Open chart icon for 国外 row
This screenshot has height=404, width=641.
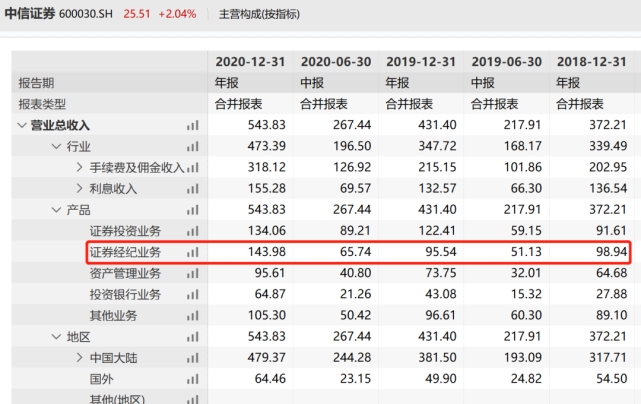click(193, 379)
